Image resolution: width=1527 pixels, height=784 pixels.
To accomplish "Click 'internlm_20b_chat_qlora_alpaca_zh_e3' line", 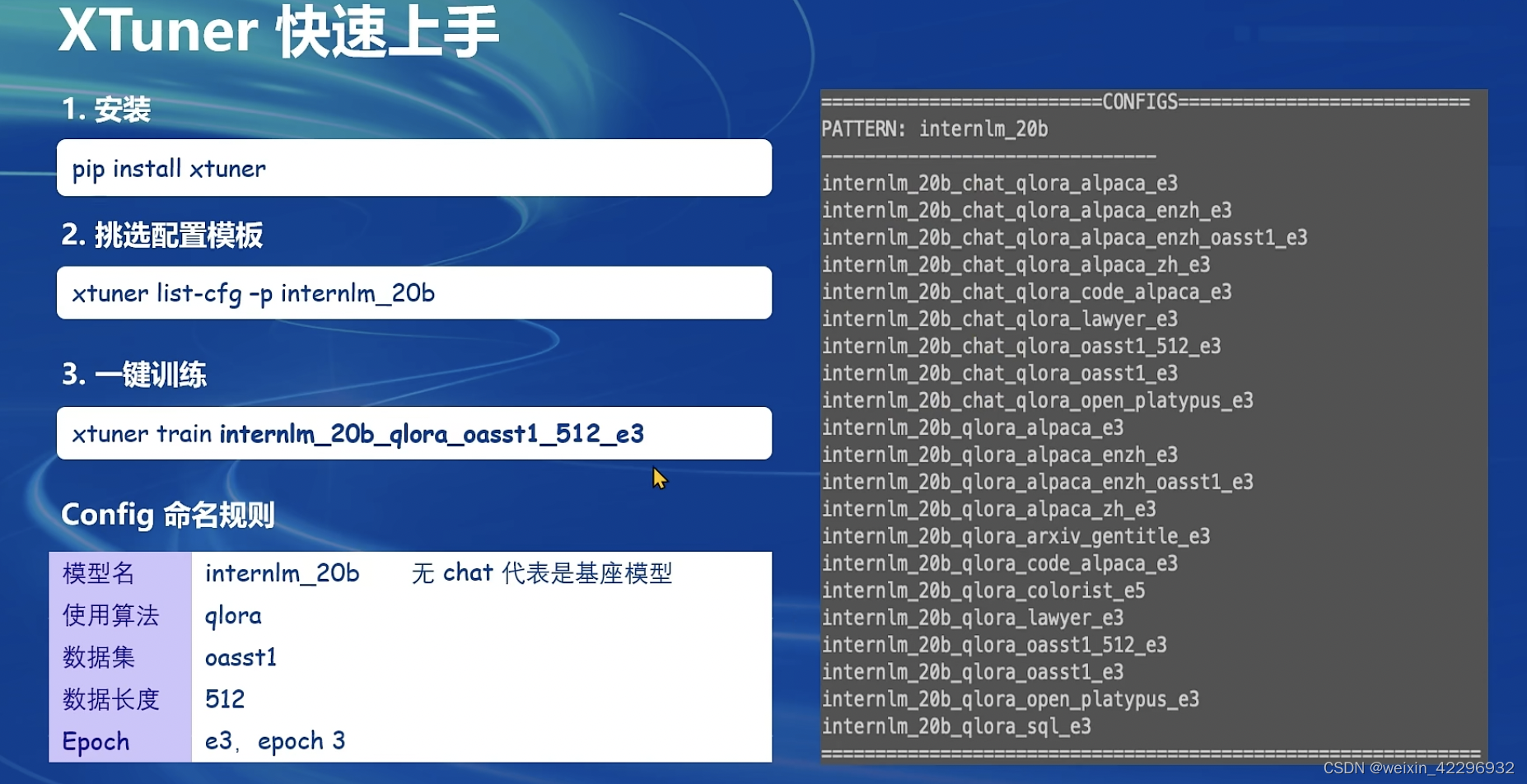I will [1016, 265].
